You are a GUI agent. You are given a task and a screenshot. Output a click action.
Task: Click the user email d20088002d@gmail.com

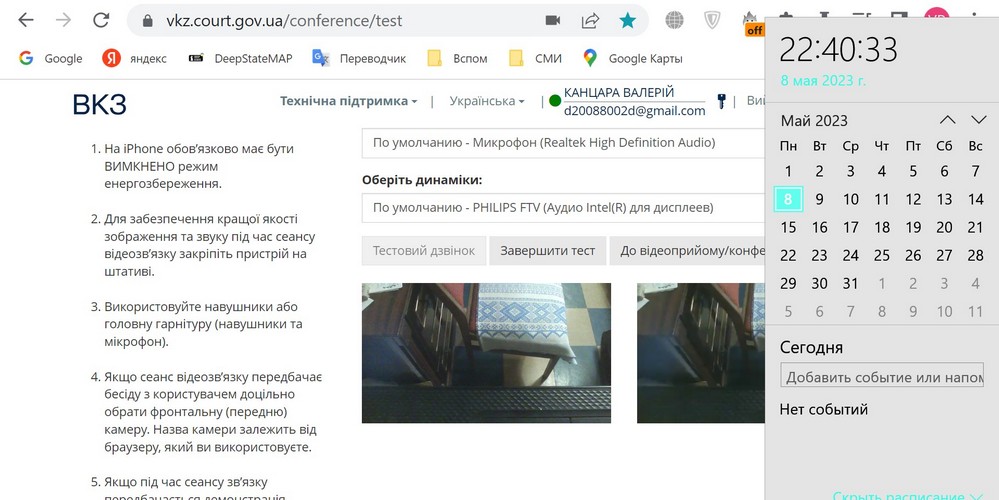point(635,111)
